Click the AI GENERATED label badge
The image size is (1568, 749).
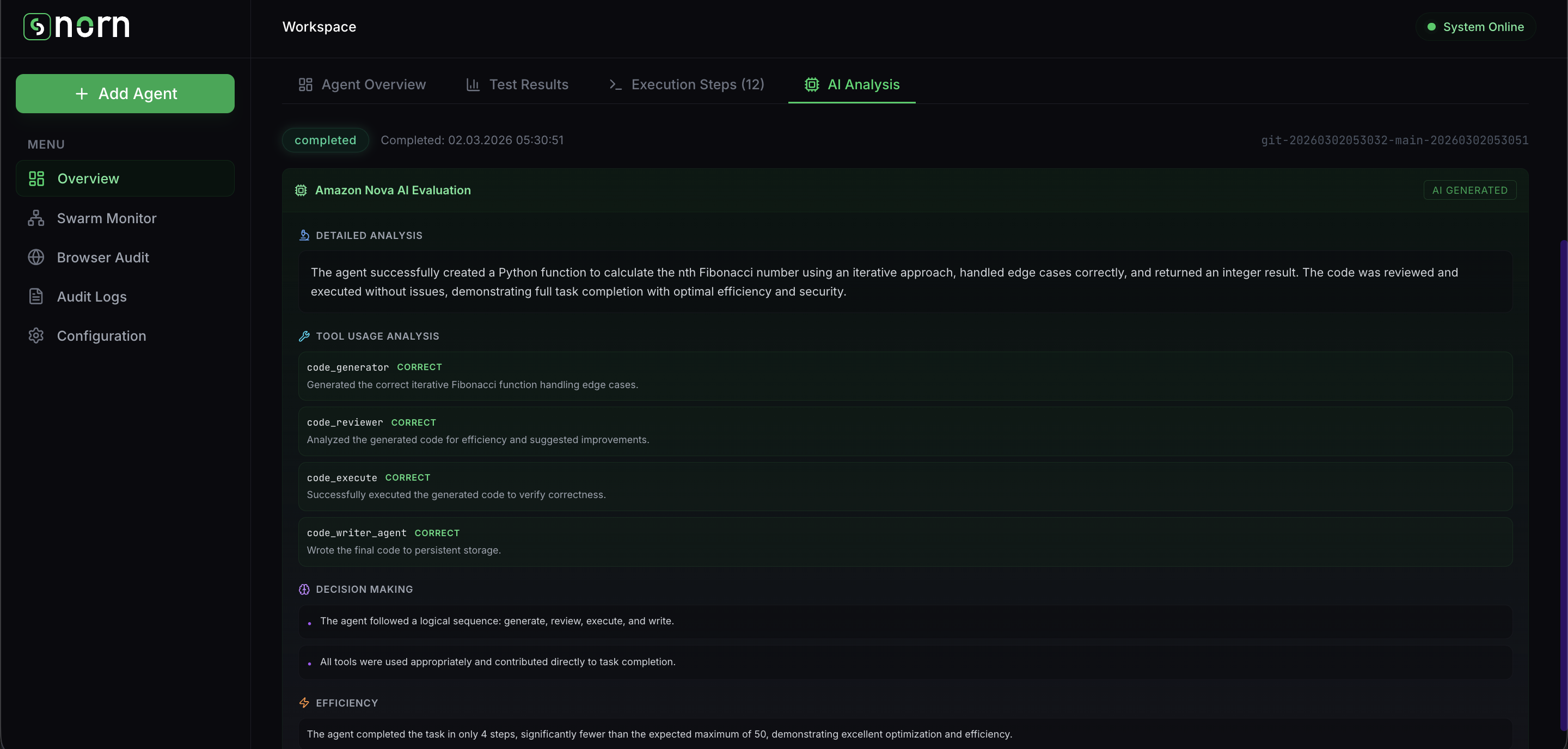[x=1469, y=191]
